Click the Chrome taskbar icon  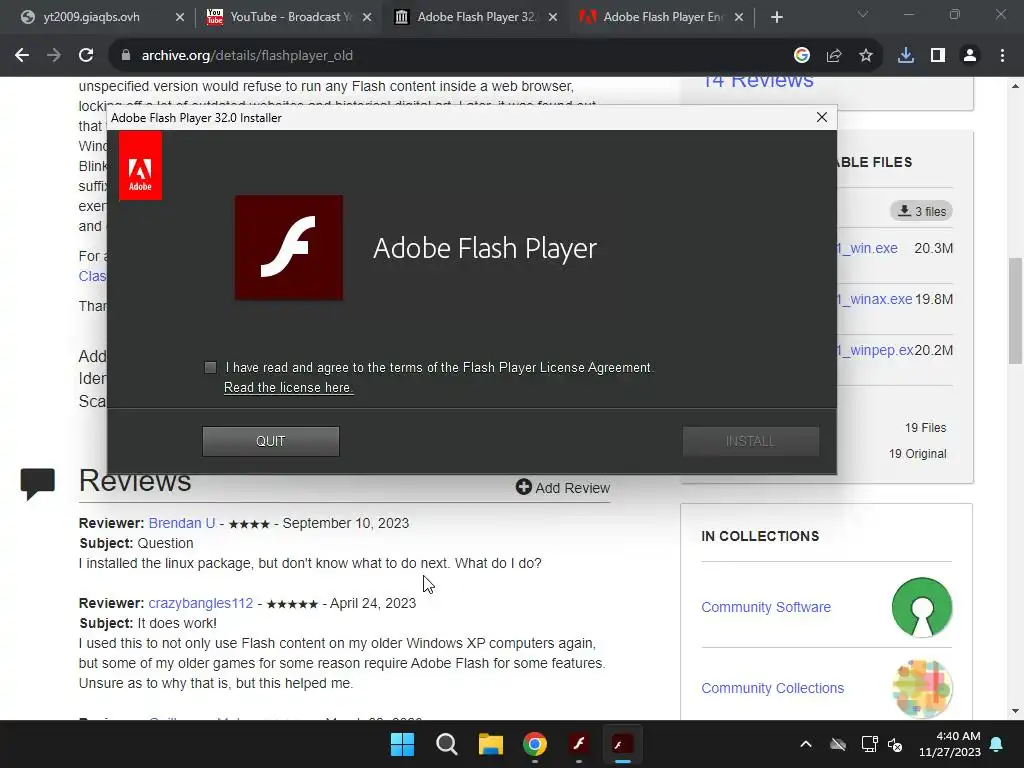coord(535,744)
